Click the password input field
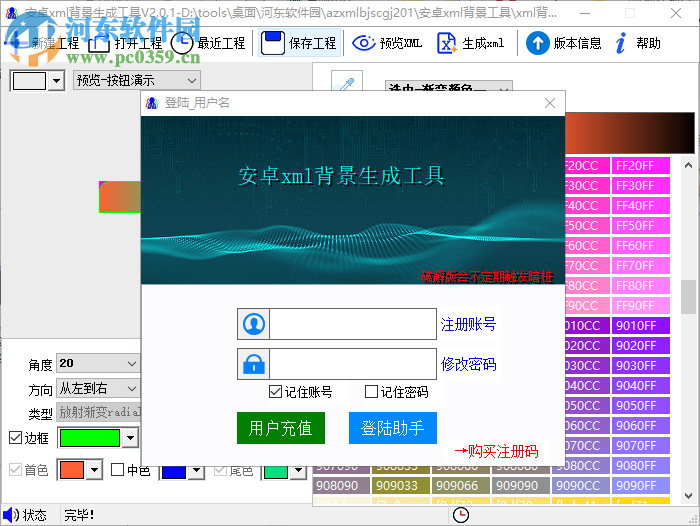 pyautogui.click(x=353, y=364)
